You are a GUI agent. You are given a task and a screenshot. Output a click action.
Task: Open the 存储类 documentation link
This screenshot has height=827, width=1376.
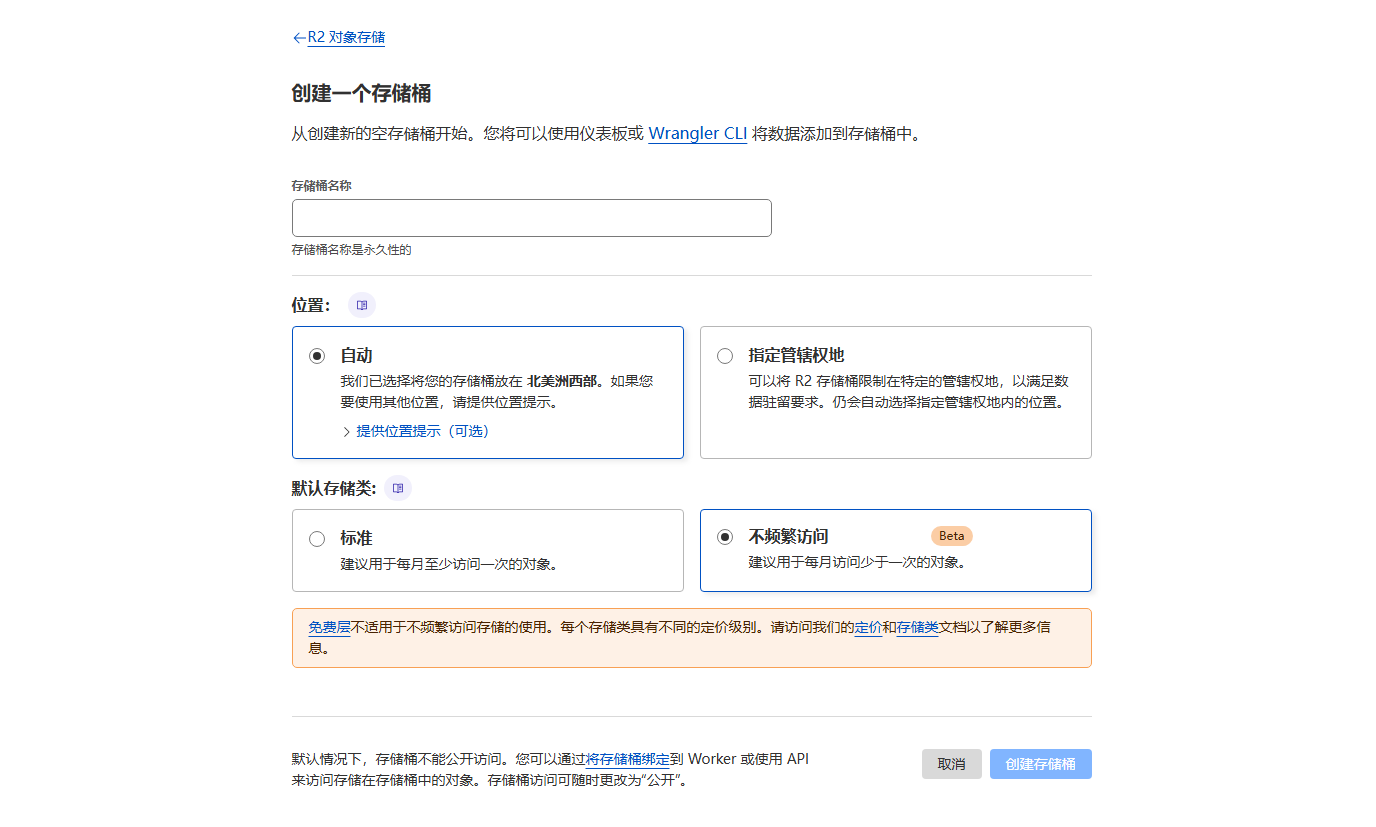(917, 628)
